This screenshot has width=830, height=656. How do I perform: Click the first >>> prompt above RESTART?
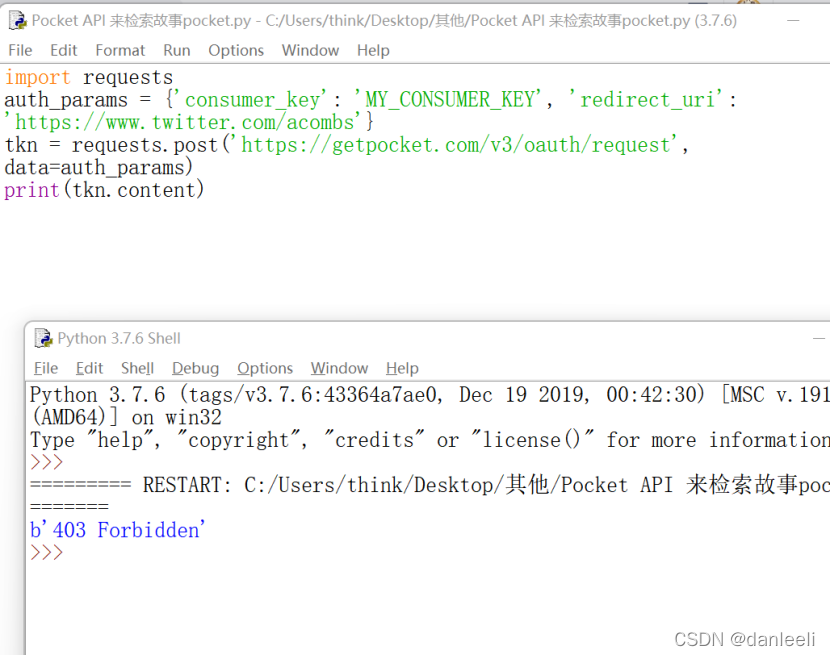(47, 463)
